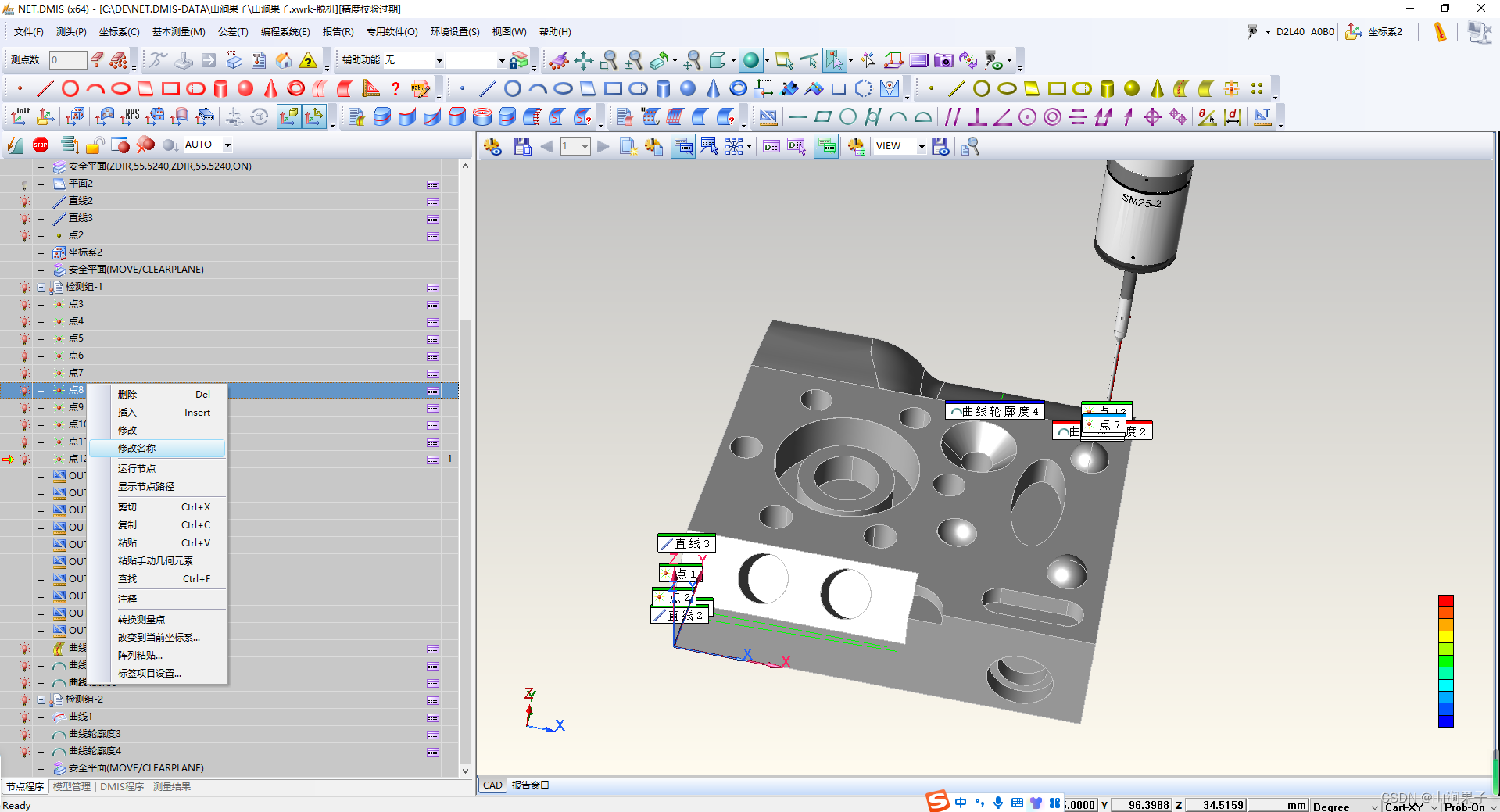The width and height of the screenshot is (1500, 812).
Task: Choose 修改名称 from the context menu
Action: pyautogui.click(x=137, y=448)
